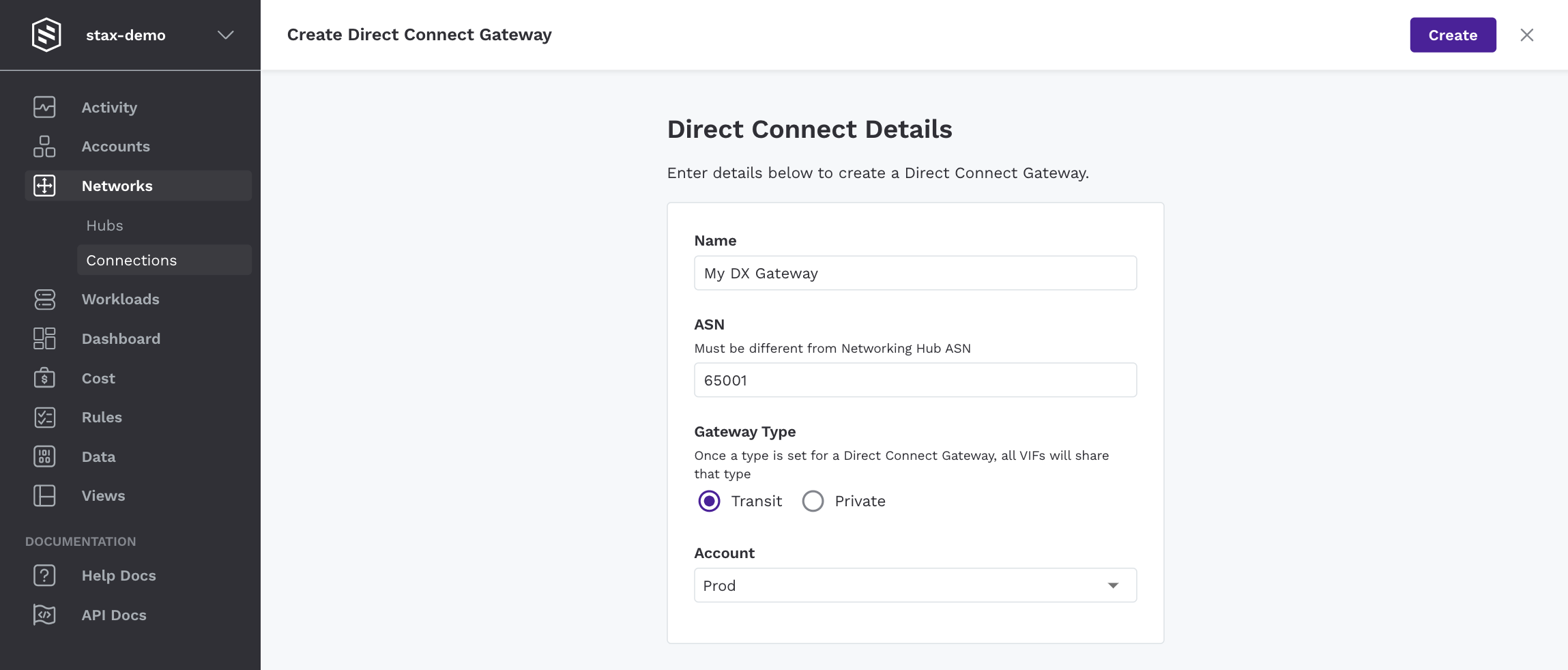Click the Workloads stack icon

pos(44,299)
